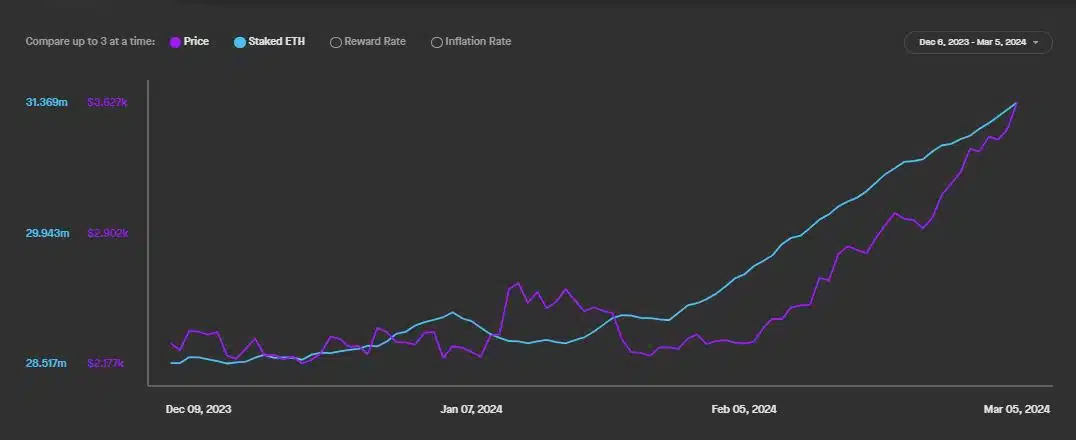Click the 28.517m bottom axis label
Image resolution: width=1076 pixels, height=440 pixels.
tap(47, 363)
